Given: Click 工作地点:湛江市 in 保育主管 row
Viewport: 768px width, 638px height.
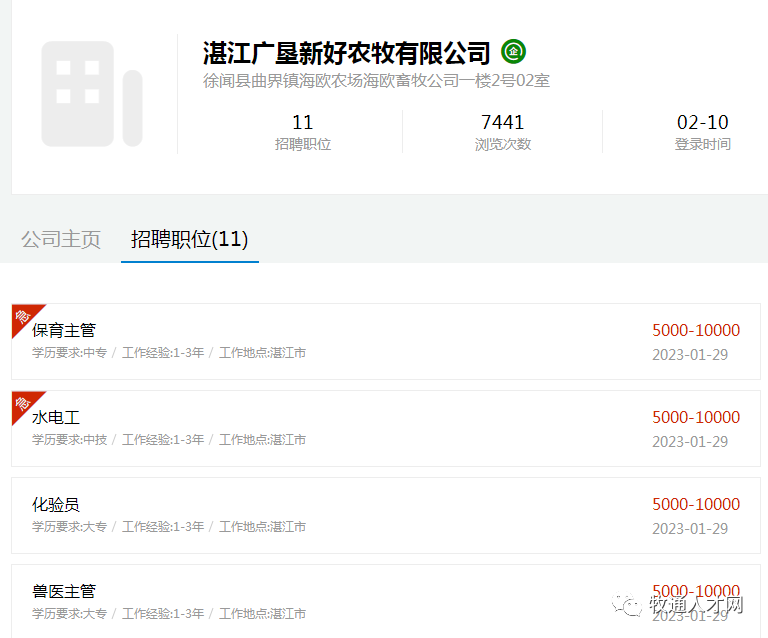Looking at the screenshot, I should (x=262, y=353).
